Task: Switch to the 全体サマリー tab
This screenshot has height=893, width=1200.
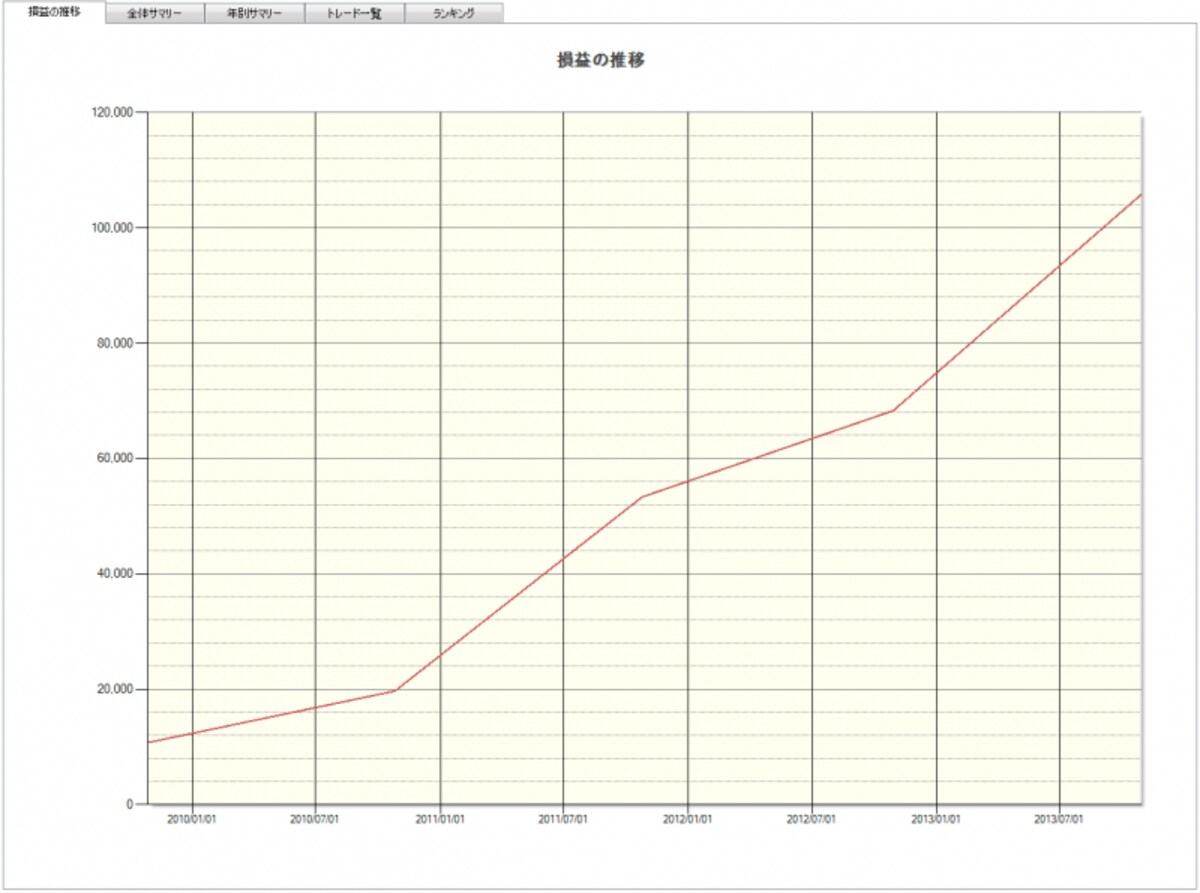Action: tap(155, 14)
